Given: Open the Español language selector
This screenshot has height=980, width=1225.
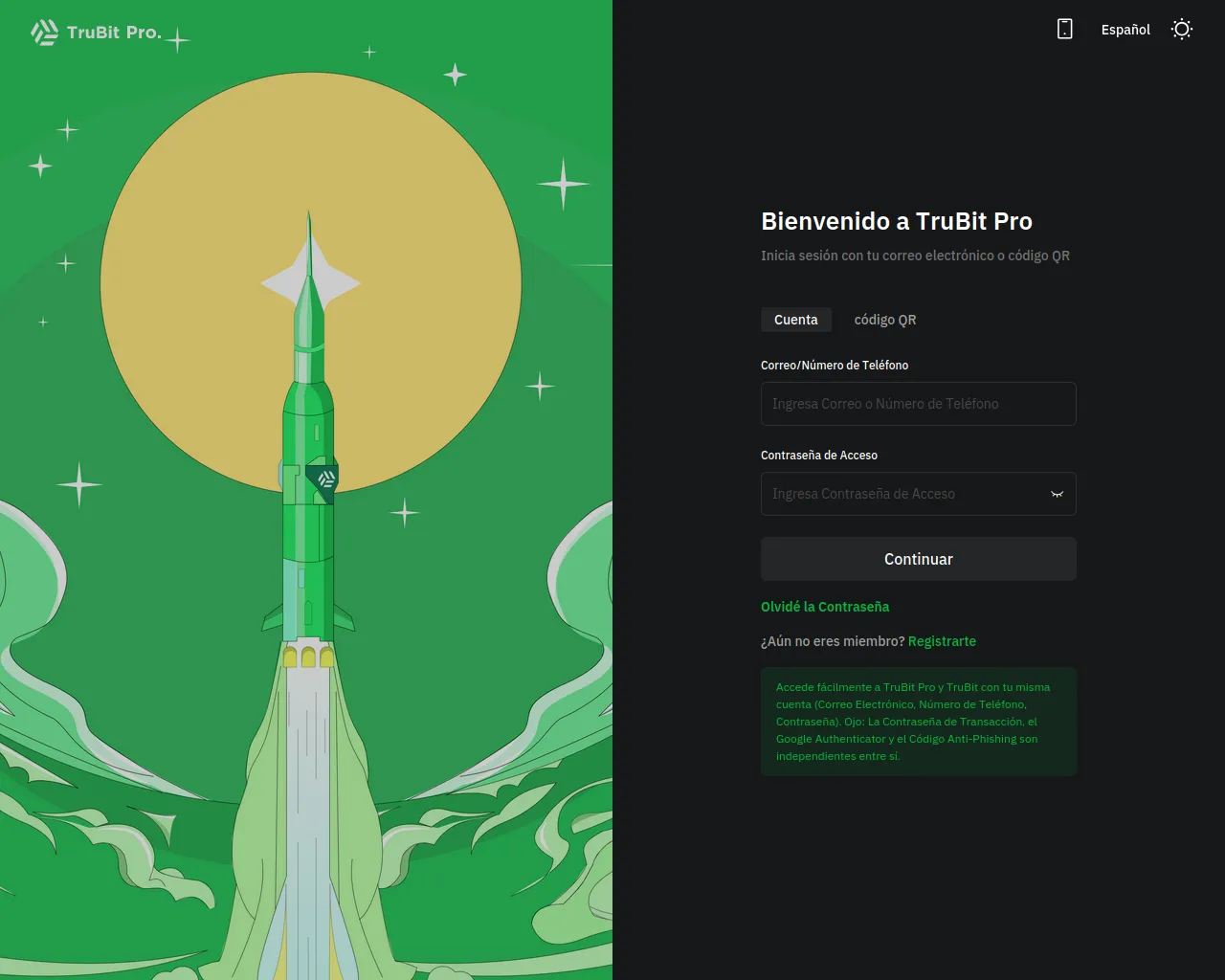Looking at the screenshot, I should point(1125,30).
